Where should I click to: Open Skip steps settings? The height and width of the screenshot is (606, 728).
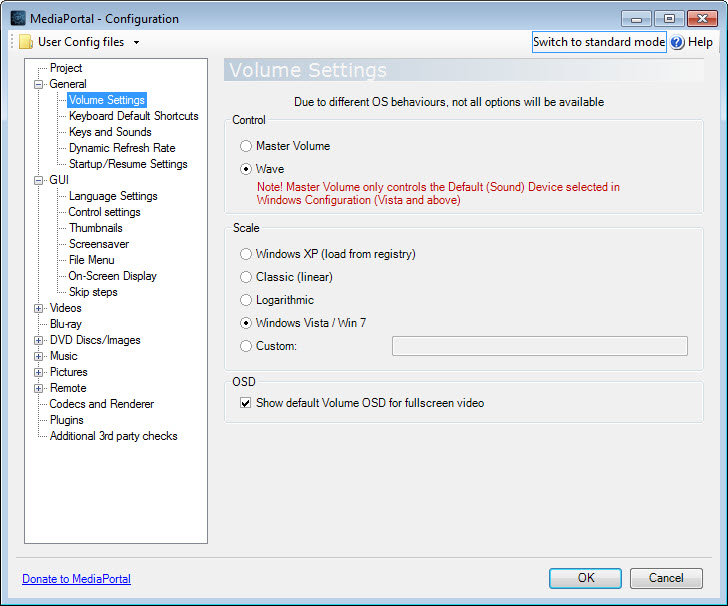(93, 292)
